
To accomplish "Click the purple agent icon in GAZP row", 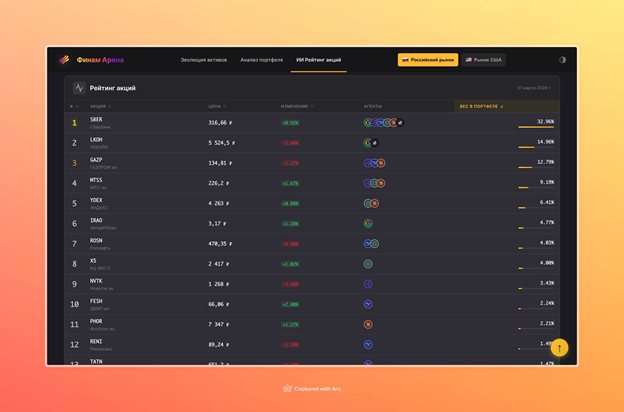I will tap(368, 163).
